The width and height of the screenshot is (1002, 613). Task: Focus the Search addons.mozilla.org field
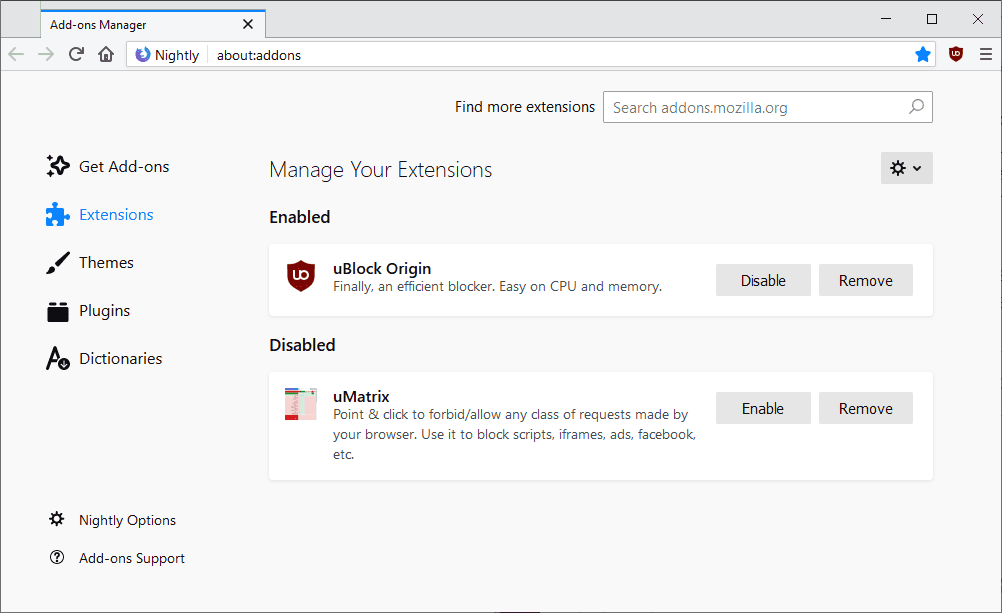point(767,107)
